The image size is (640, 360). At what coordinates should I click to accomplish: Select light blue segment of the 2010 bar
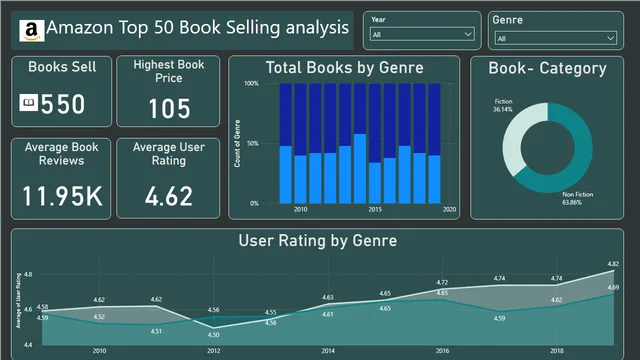click(x=300, y=179)
